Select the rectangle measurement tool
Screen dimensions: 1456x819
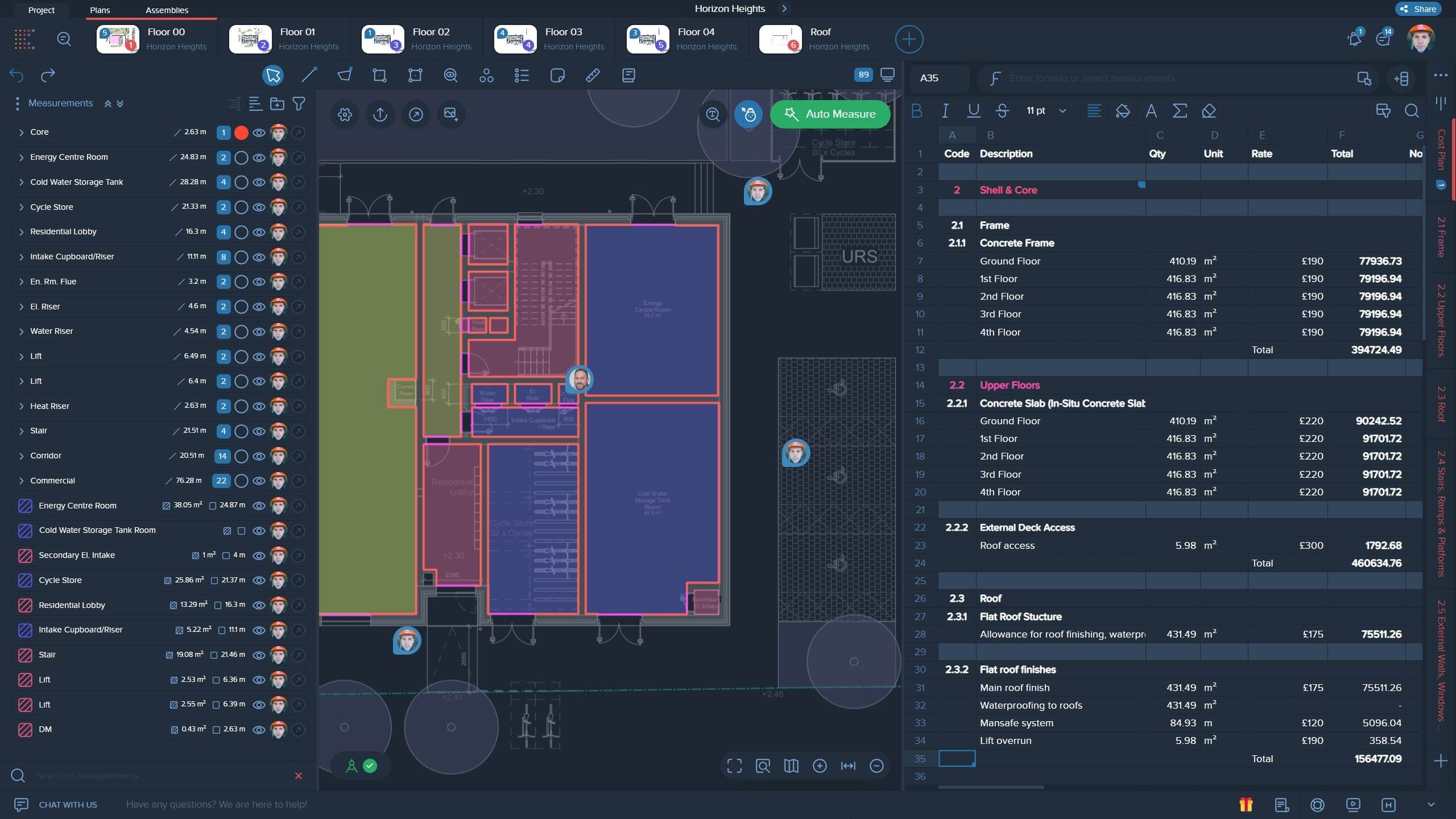[x=379, y=75]
